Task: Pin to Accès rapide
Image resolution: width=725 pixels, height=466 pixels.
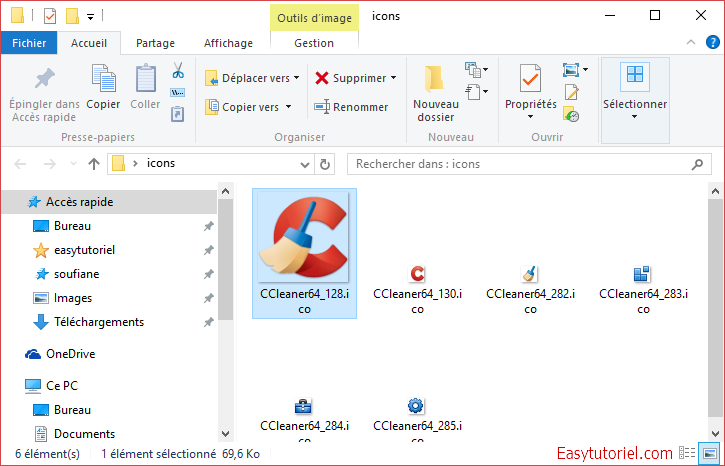Action: coord(44,96)
